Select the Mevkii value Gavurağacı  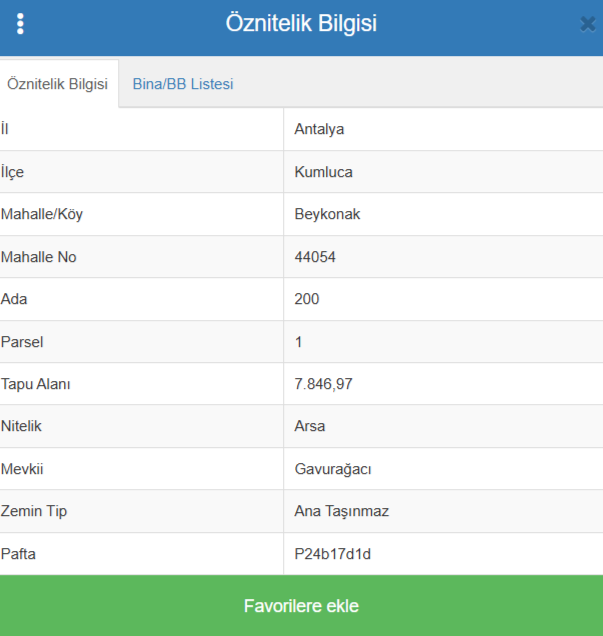click(x=333, y=469)
